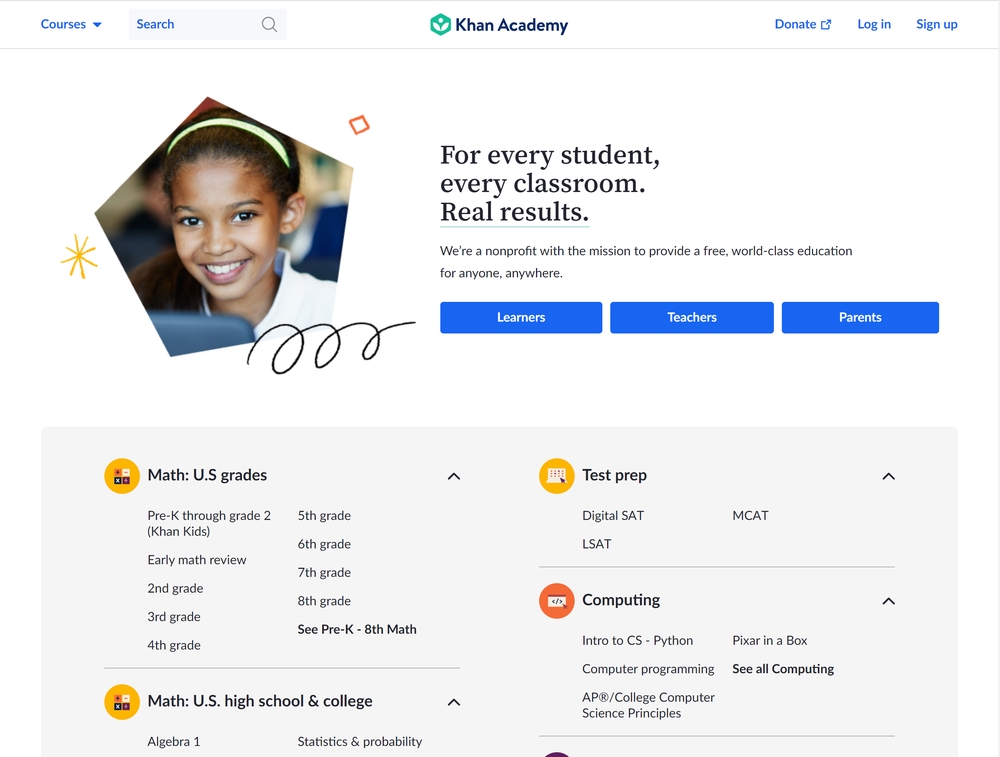Click the search magnifier icon
1000x757 pixels.
(269, 24)
